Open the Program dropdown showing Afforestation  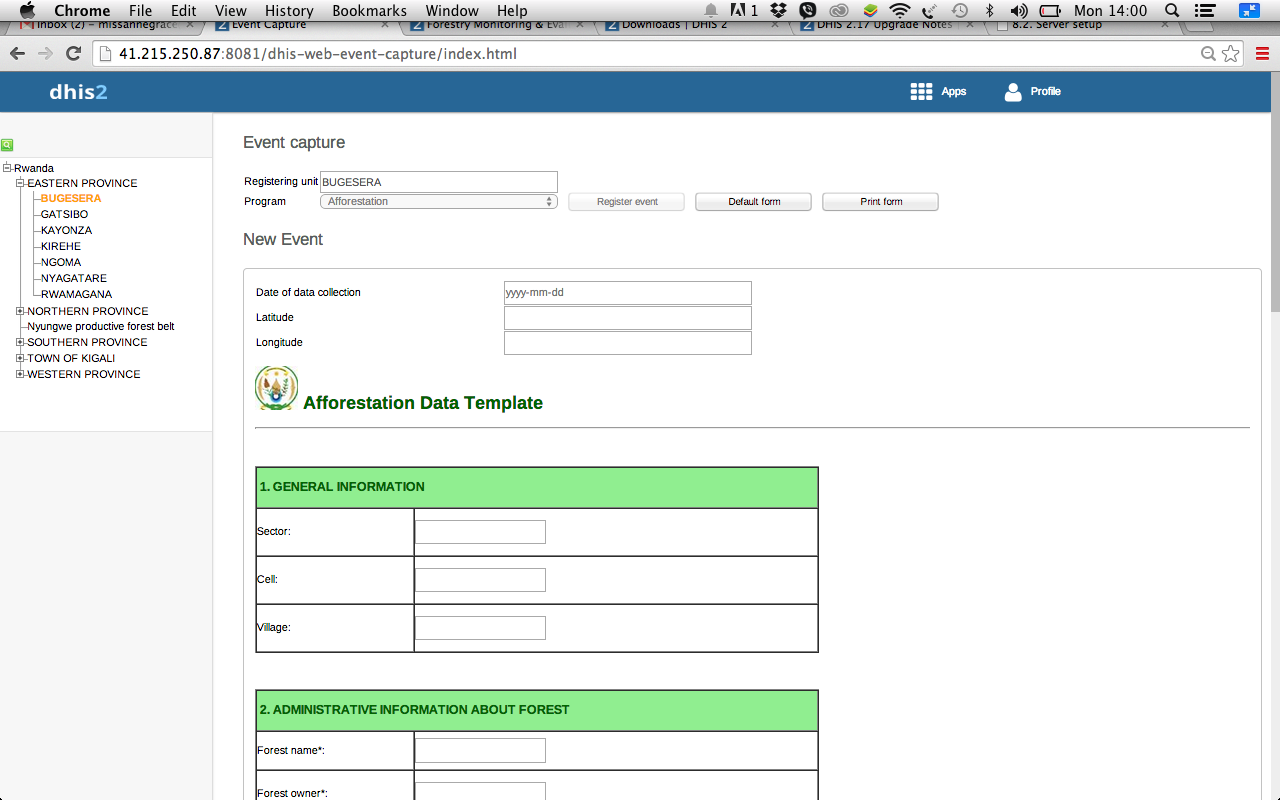click(x=438, y=201)
